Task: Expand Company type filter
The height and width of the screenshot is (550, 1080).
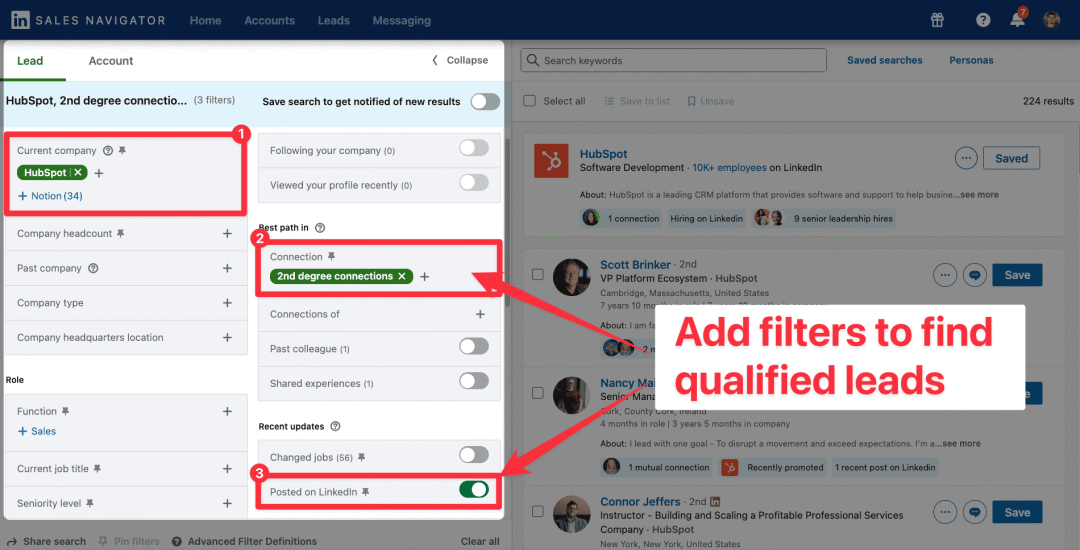Action: 227,303
